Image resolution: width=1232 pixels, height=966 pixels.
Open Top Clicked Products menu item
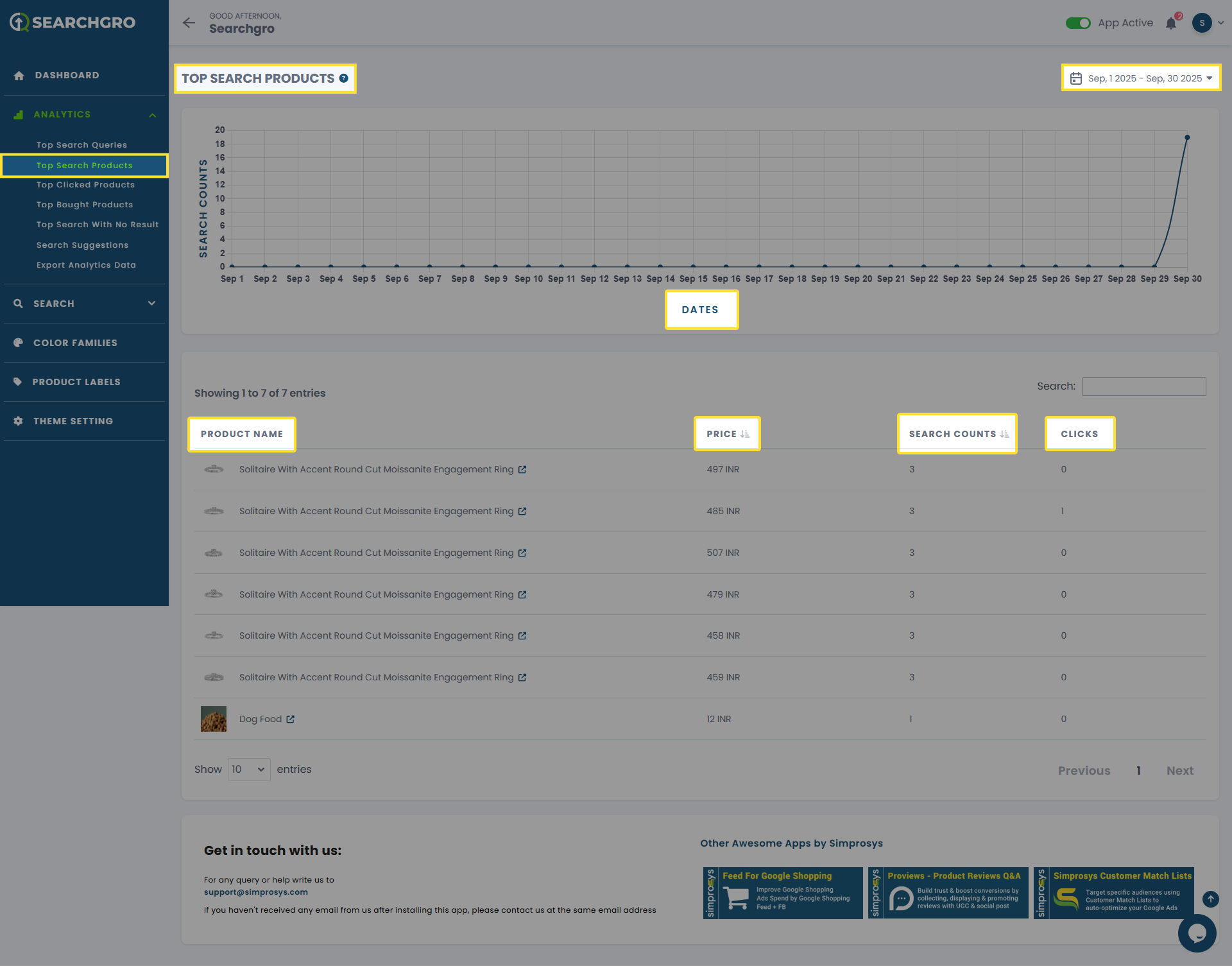tap(85, 185)
